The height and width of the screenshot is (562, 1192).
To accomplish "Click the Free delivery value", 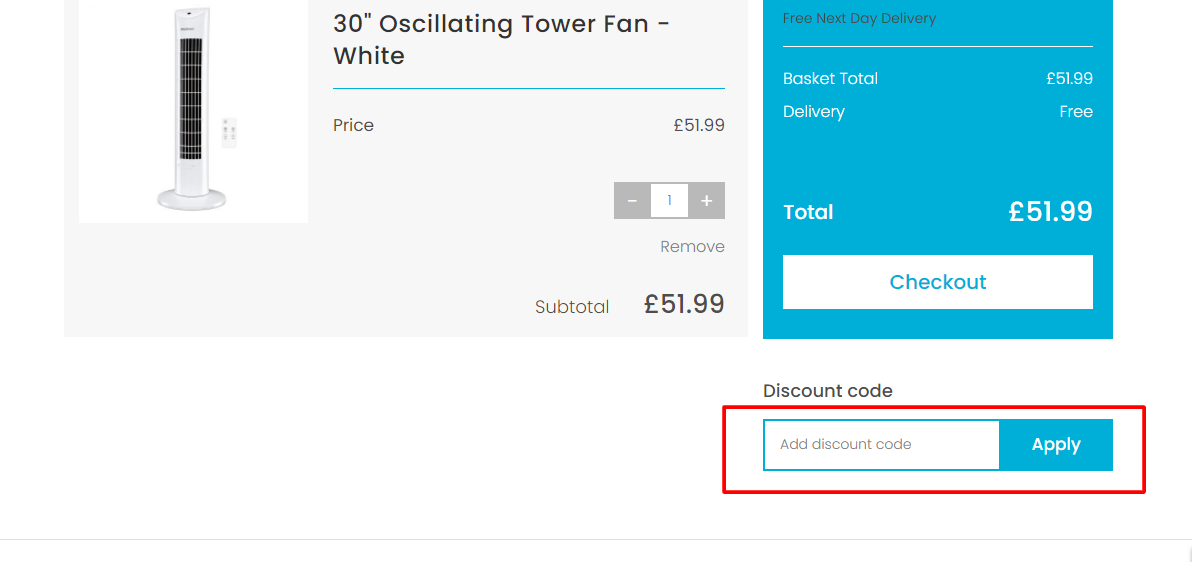I will (x=1076, y=112).
